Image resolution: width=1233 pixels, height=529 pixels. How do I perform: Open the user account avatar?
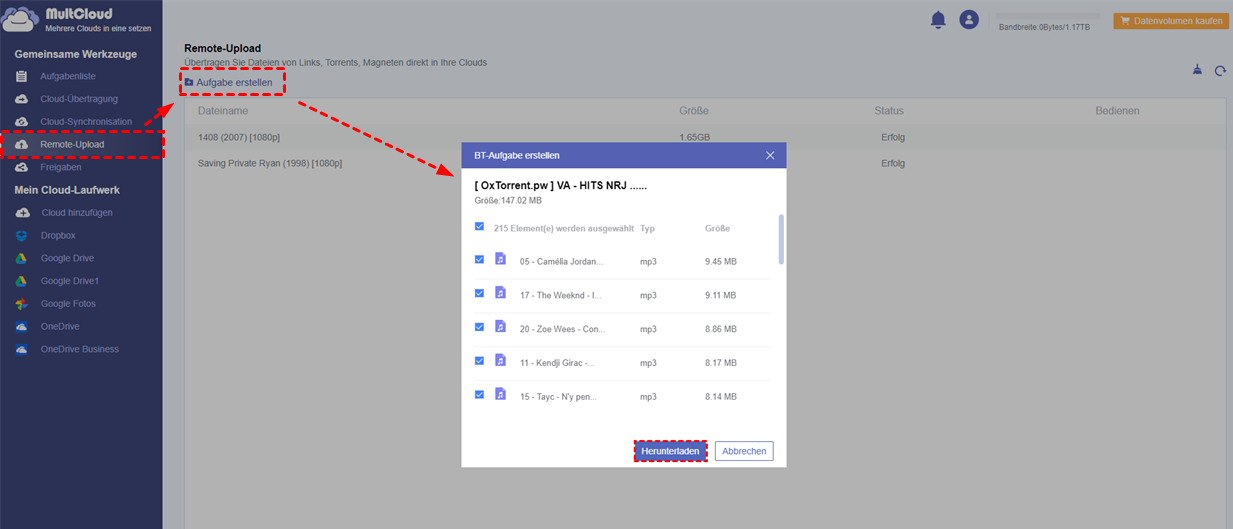968,19
